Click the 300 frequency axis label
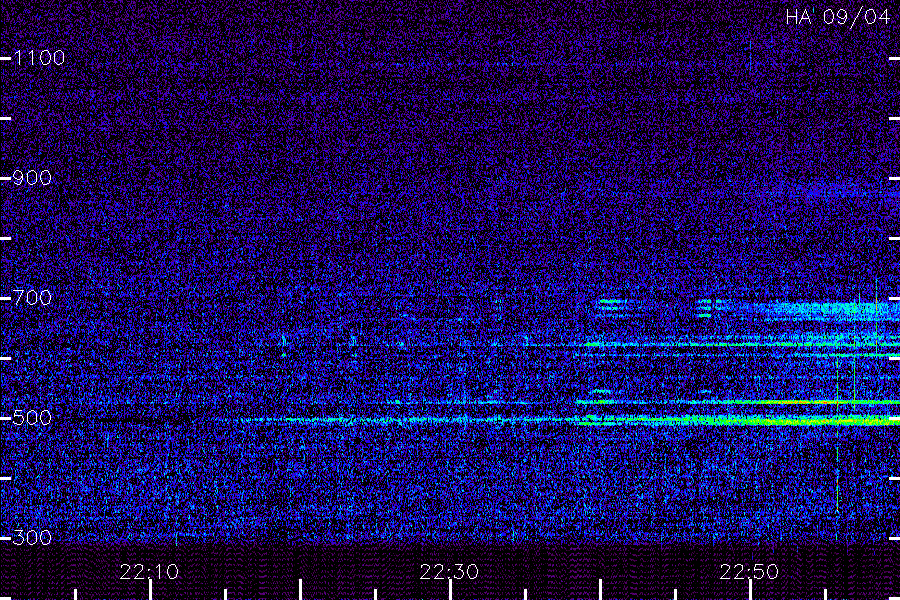This screenshot has width=900, height=600. [x=32, y=538]
